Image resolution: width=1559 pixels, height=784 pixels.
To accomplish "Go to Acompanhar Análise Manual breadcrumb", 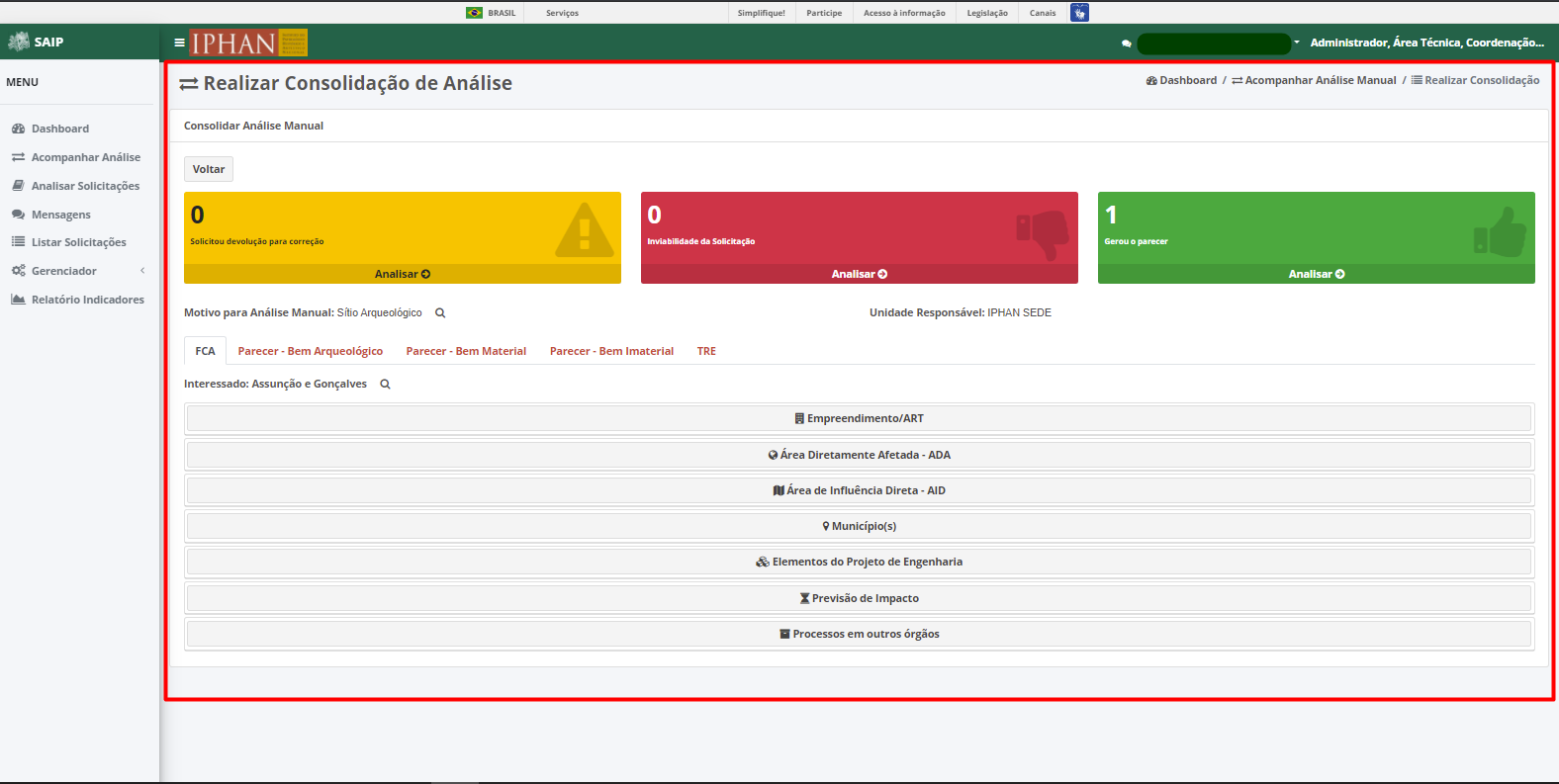I will click(x=1314, y=81).
